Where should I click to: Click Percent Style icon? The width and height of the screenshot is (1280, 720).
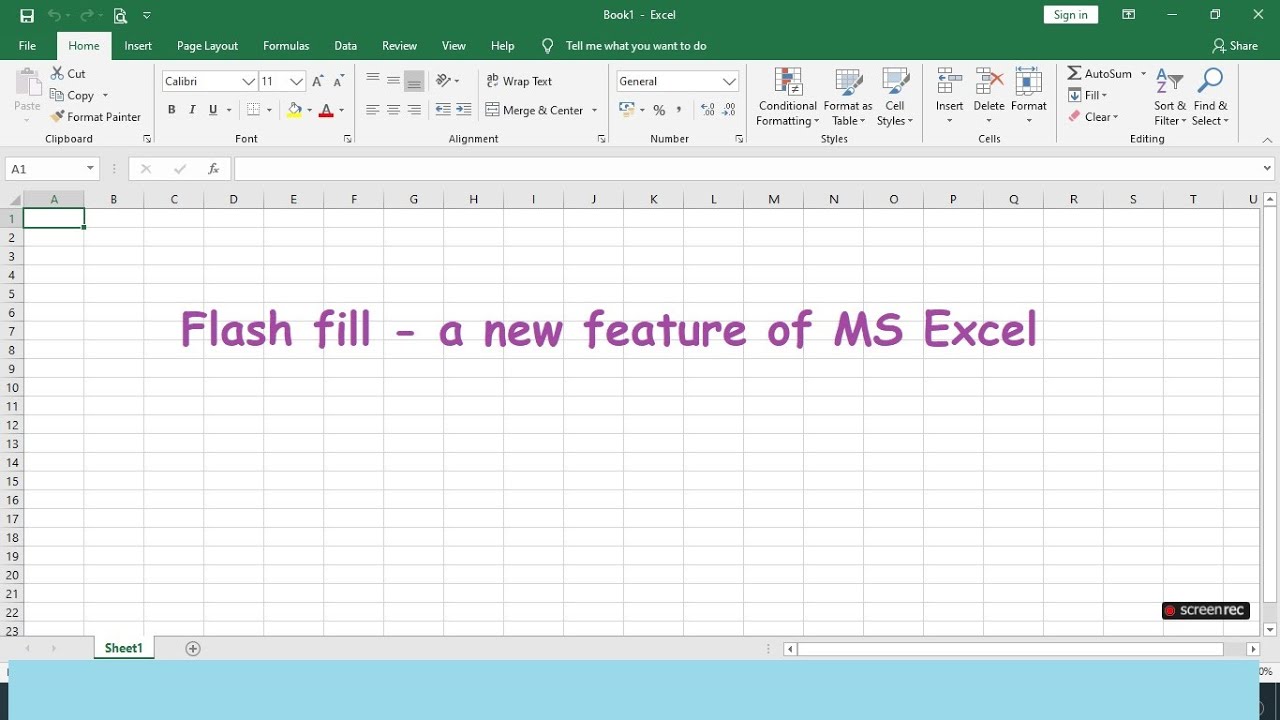pyautogui.click(x=659, y=110)
